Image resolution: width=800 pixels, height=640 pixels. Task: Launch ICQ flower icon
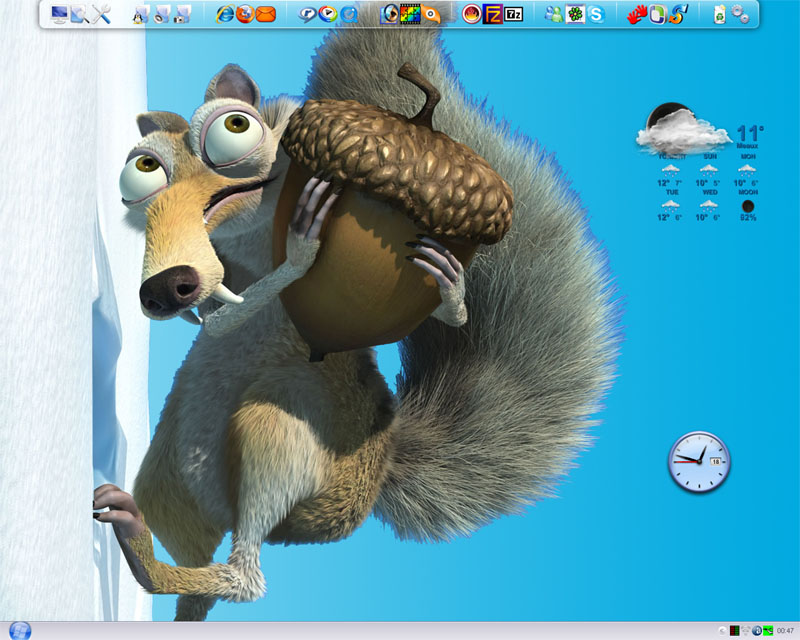click(575, 14)
